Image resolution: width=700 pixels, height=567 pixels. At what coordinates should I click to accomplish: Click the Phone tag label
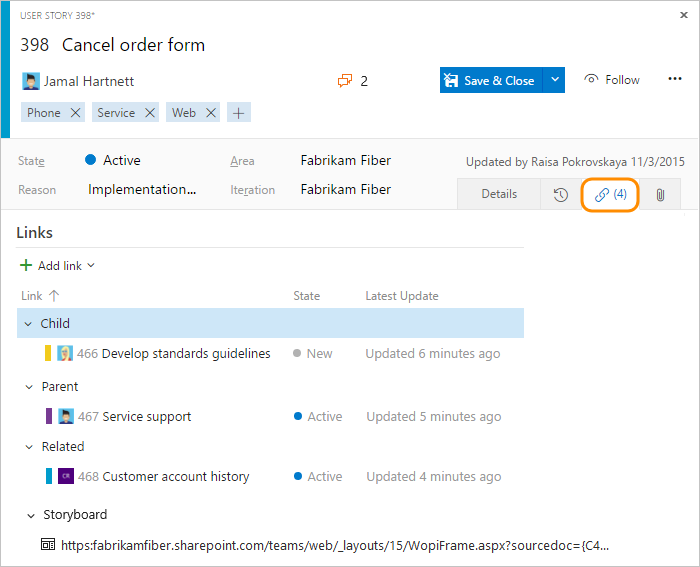(44, 113)
